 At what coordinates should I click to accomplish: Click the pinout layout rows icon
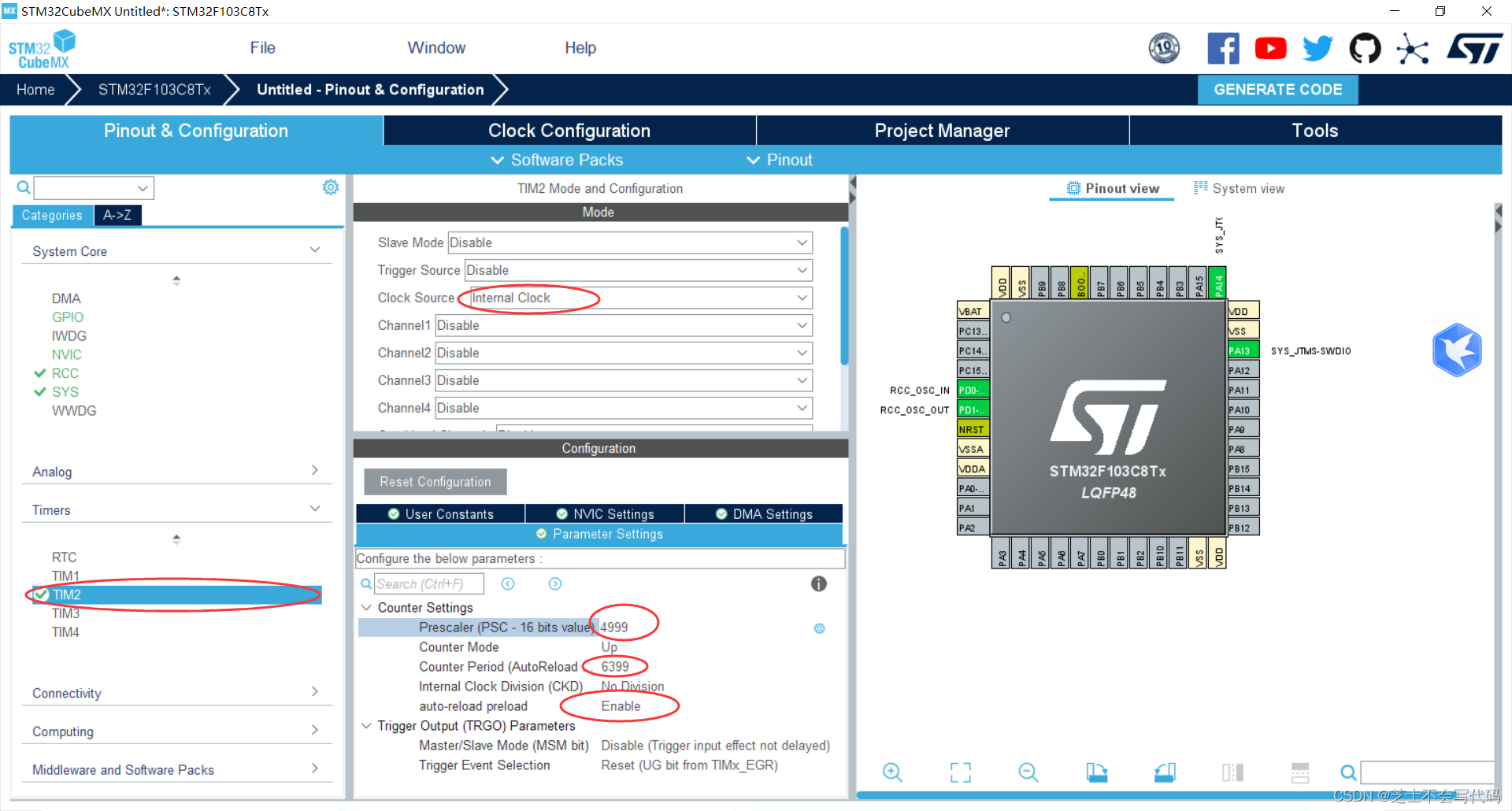(x=1300, y=772)
